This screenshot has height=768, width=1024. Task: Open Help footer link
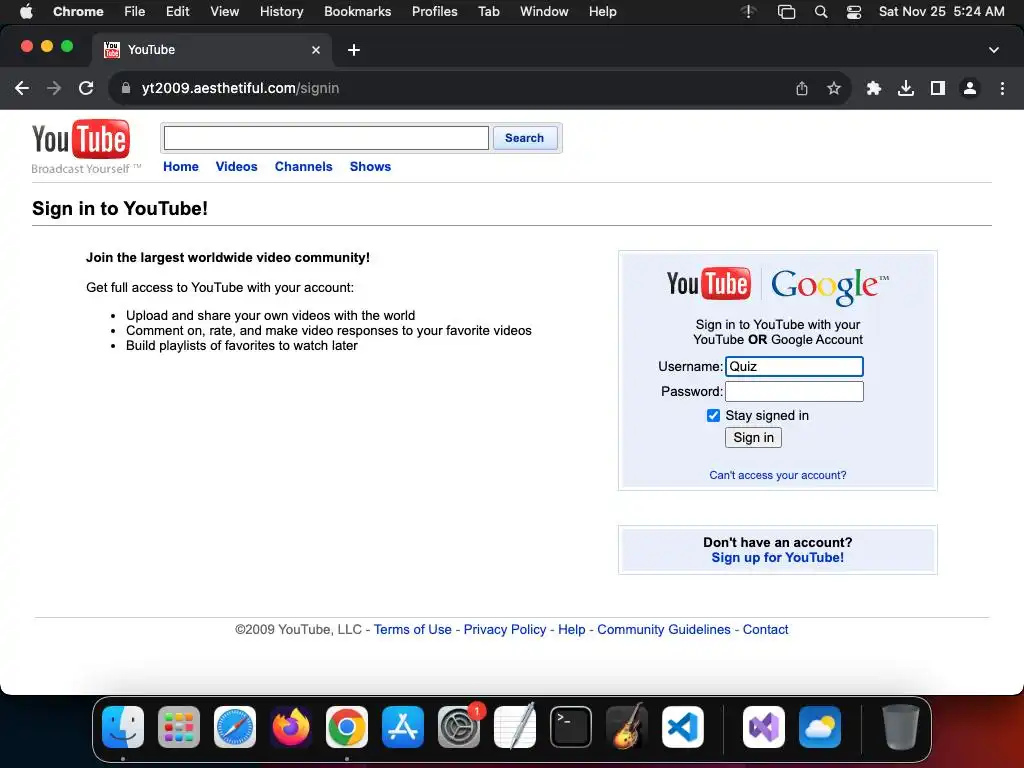(571, 630)
